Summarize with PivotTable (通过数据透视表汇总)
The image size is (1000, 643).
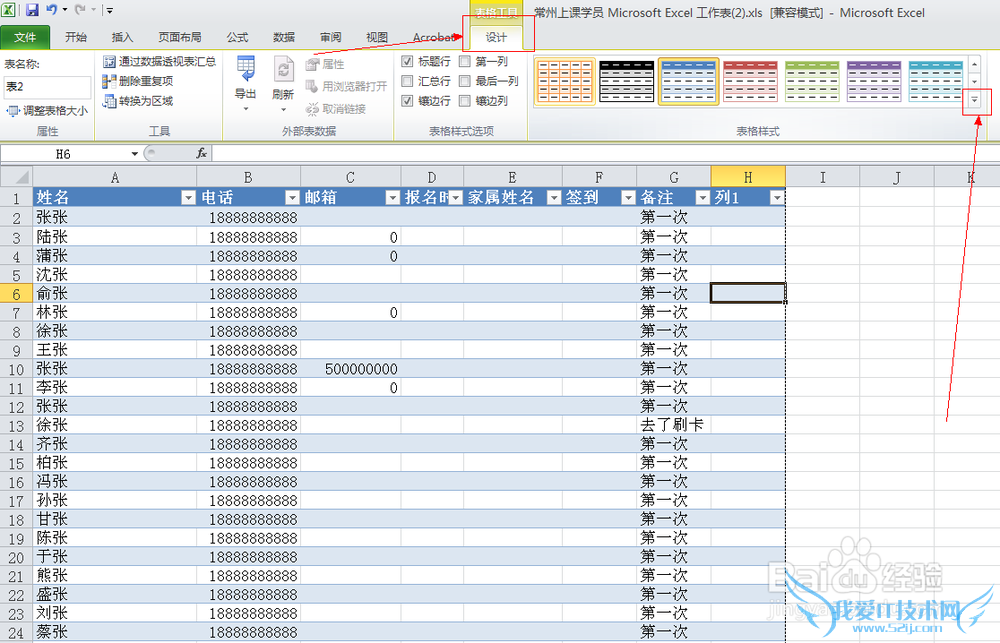pyautogui.click(x=159, y=62)
